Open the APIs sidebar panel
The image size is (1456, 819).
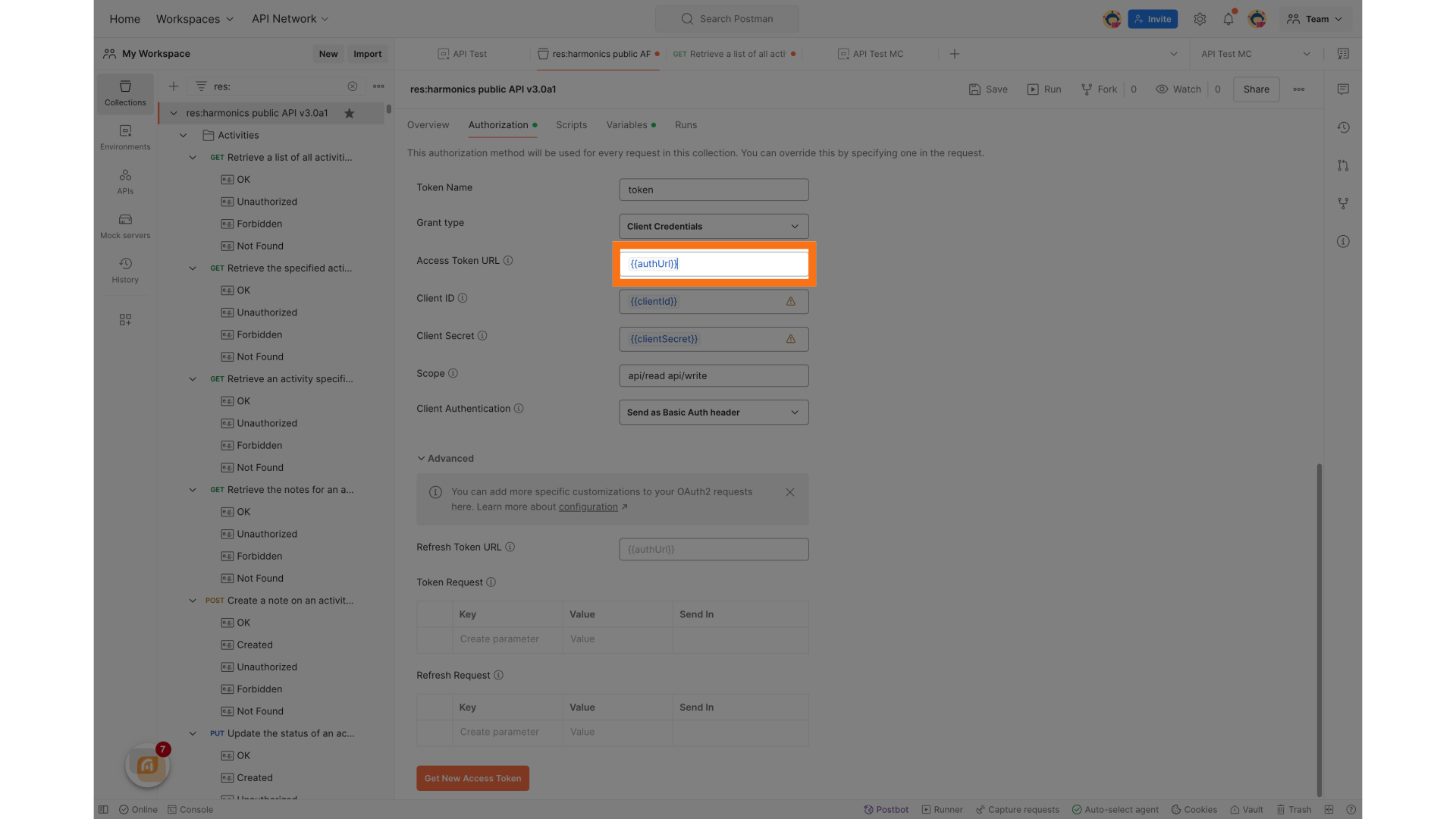124,181
